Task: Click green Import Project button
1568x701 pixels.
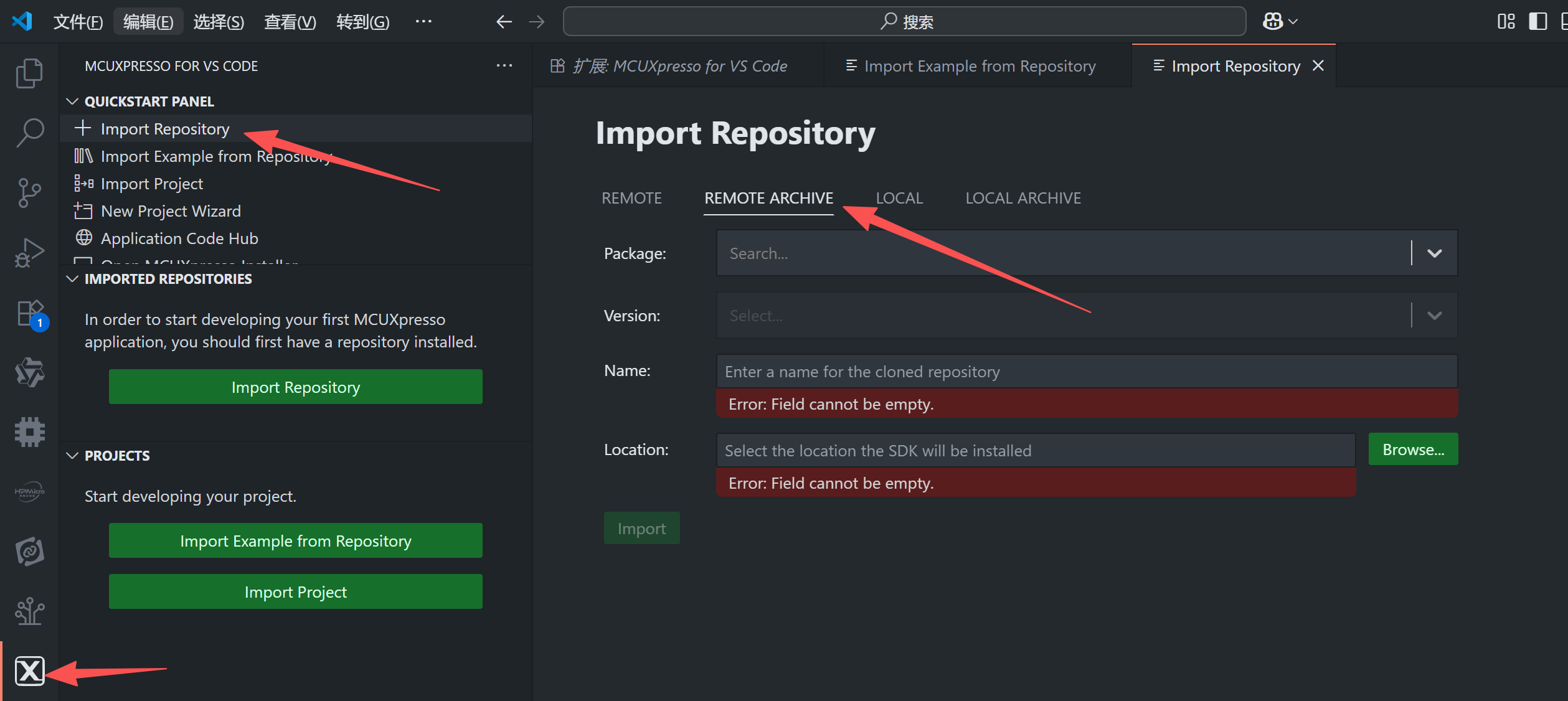Action: [x=295, y=591]
